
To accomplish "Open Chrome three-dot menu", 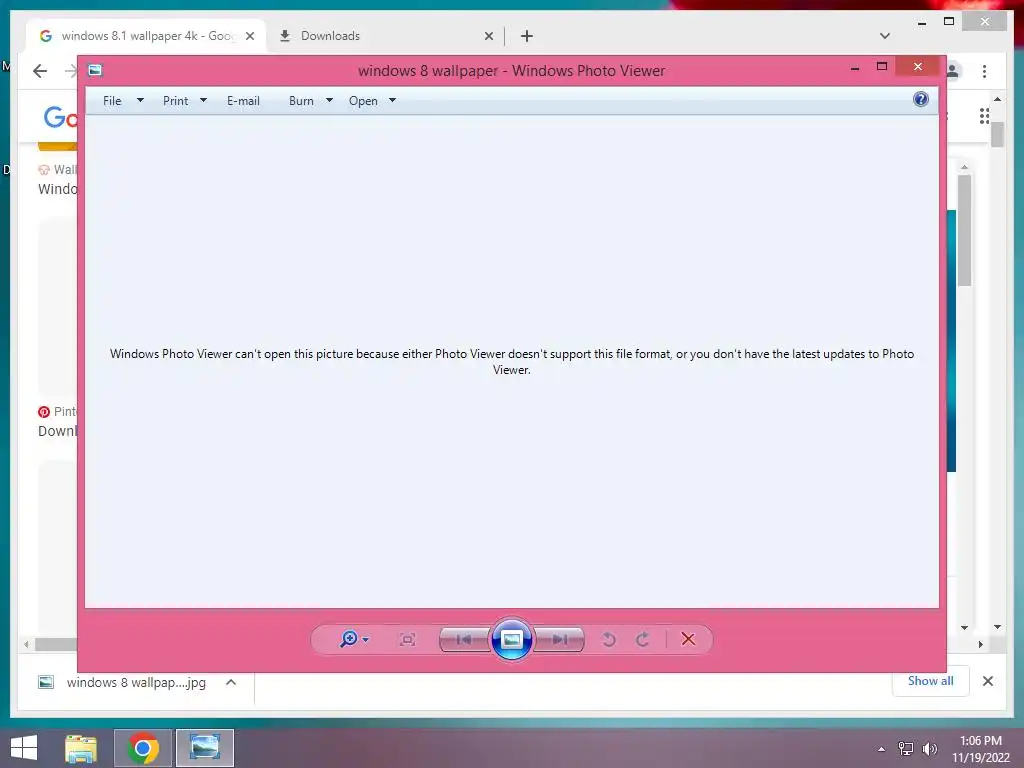I will click(984, 71).
